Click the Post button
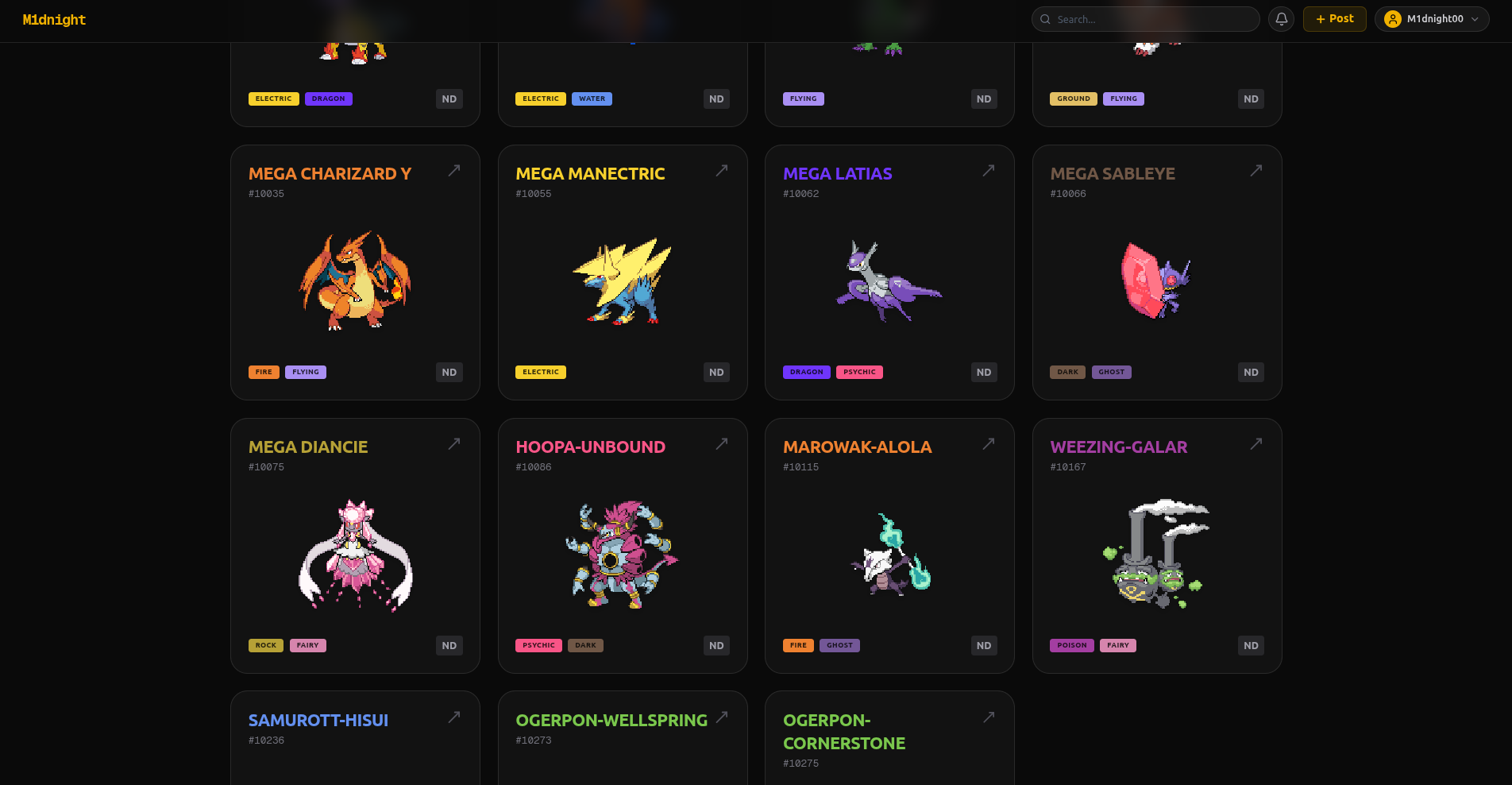 point(1334,19)
